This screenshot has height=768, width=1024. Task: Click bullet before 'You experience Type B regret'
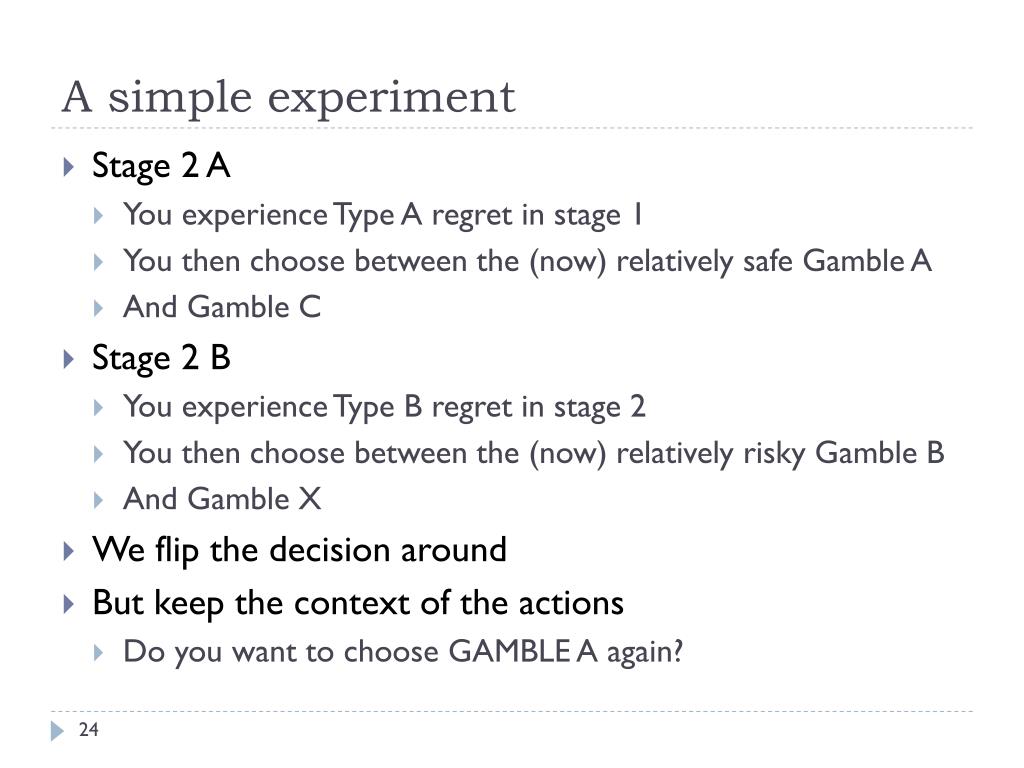click(99, 408)
